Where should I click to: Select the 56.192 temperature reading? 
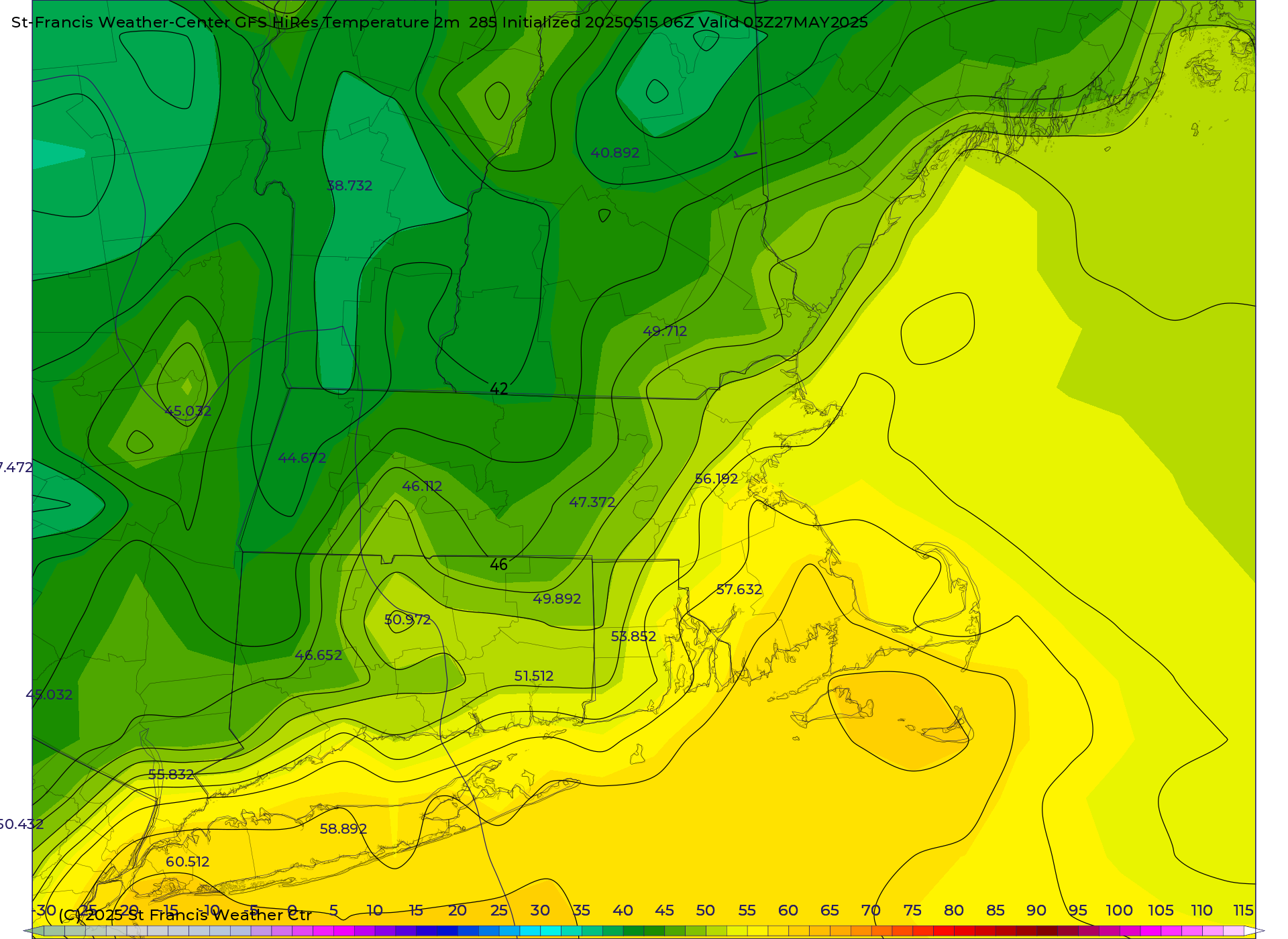tap(716, 479)
